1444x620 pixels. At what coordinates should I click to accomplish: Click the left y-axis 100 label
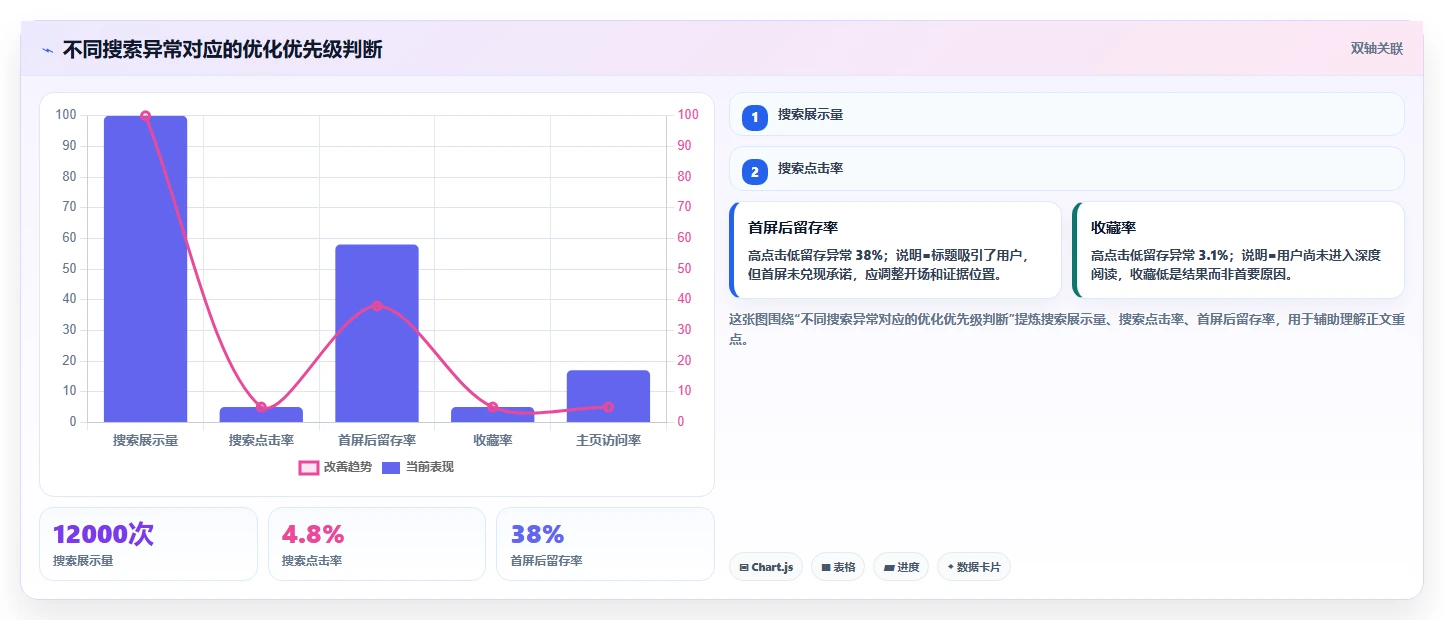click(x=66, y=115)
